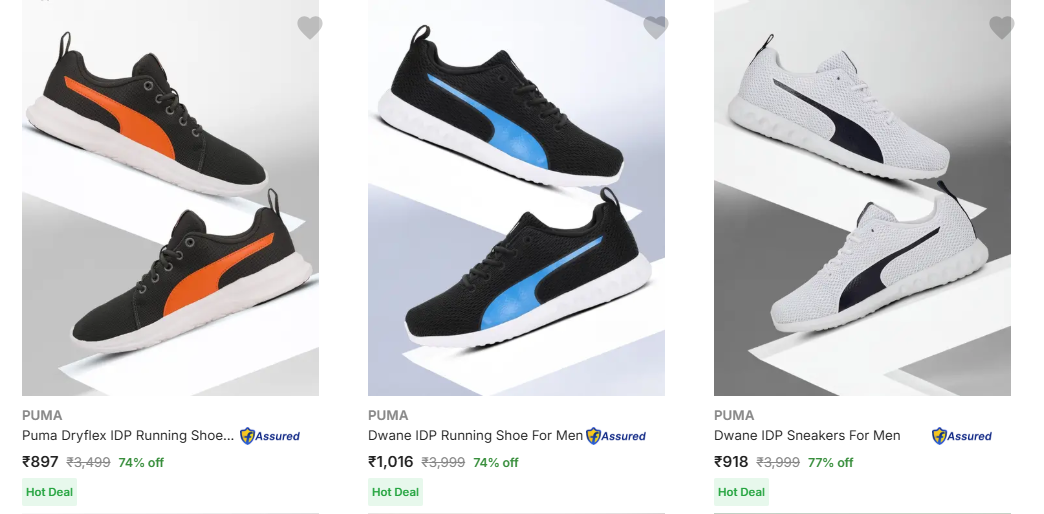Click Hot Deal tag under ₹1,016 shoe
The width and height of the screenshot is (1044, 514).
tap(395, 492)
